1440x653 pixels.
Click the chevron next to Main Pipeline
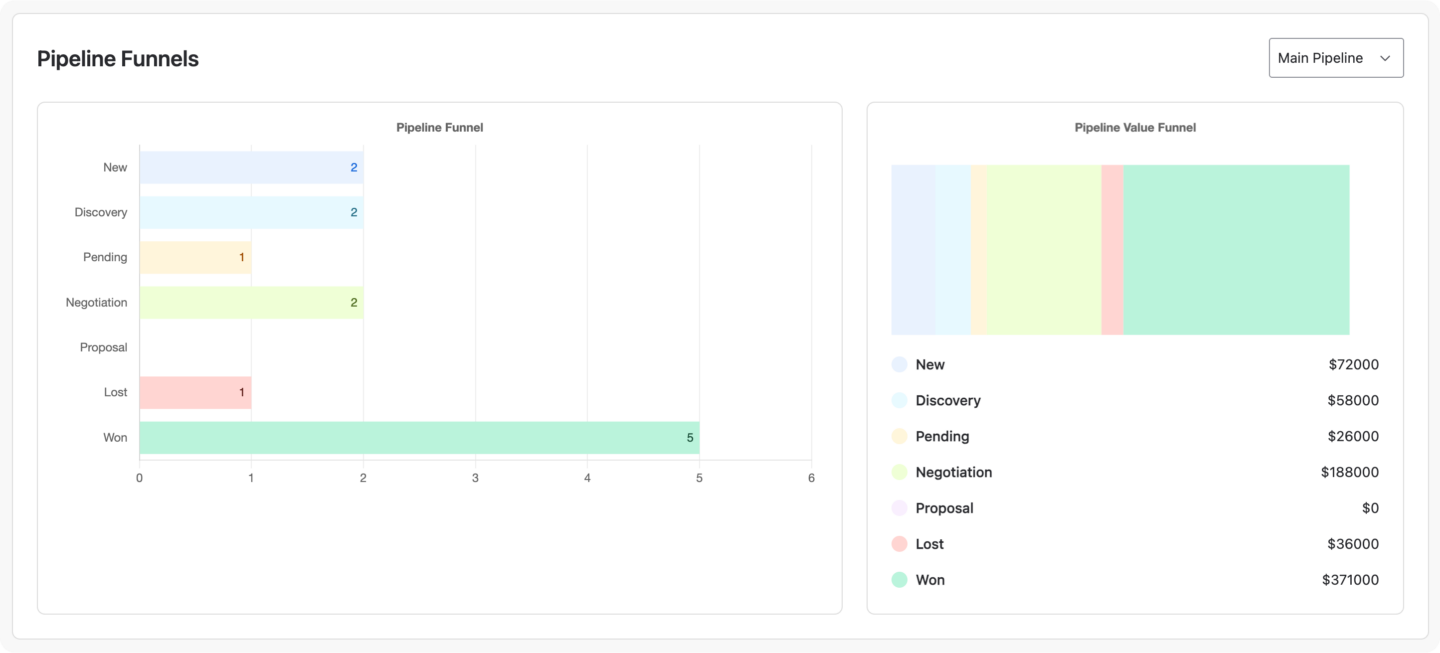[1385, 58]
